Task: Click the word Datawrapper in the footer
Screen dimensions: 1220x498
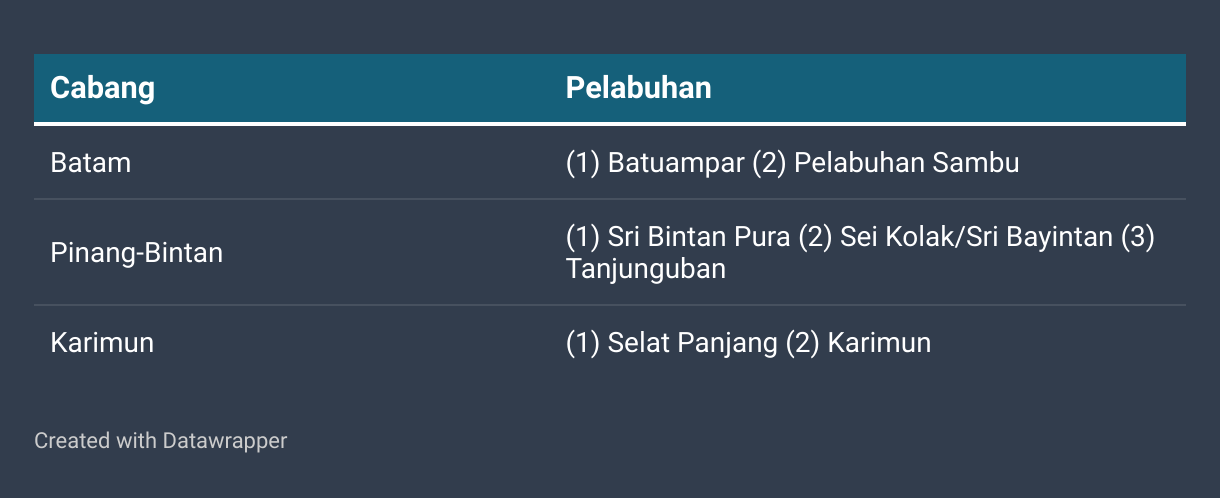Action: coord(225,440)
